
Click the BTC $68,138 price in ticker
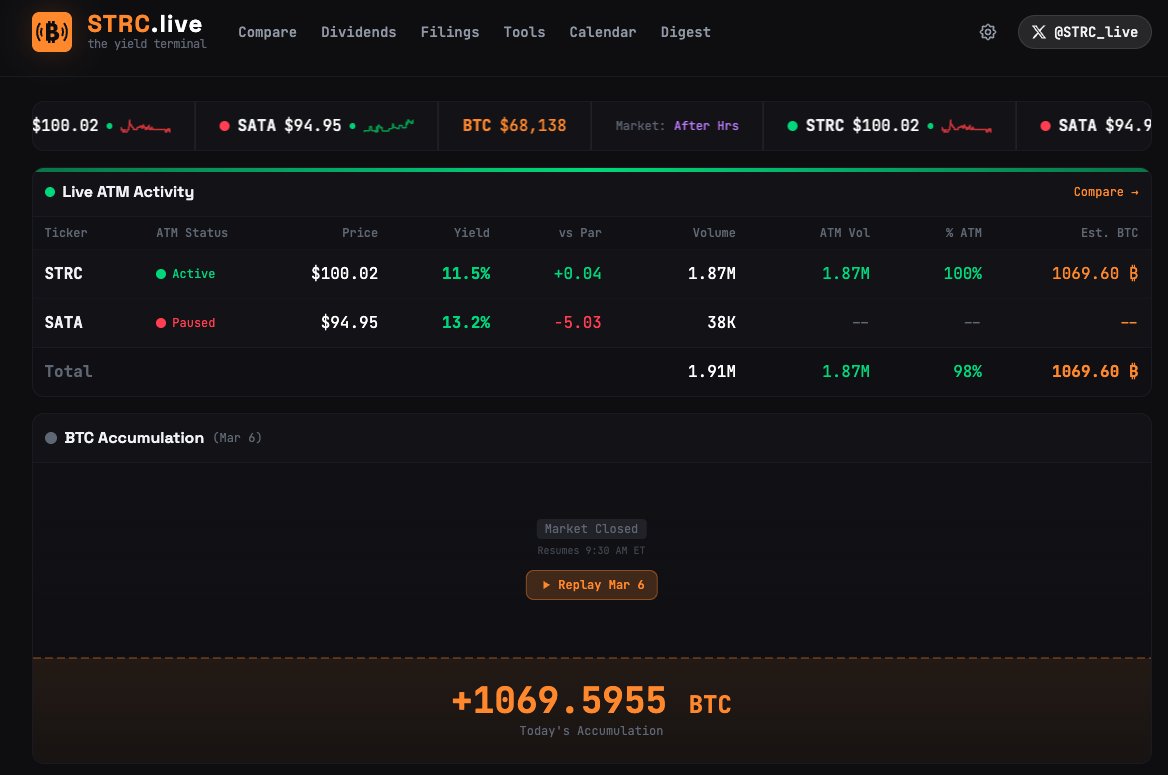click(514, 126)
